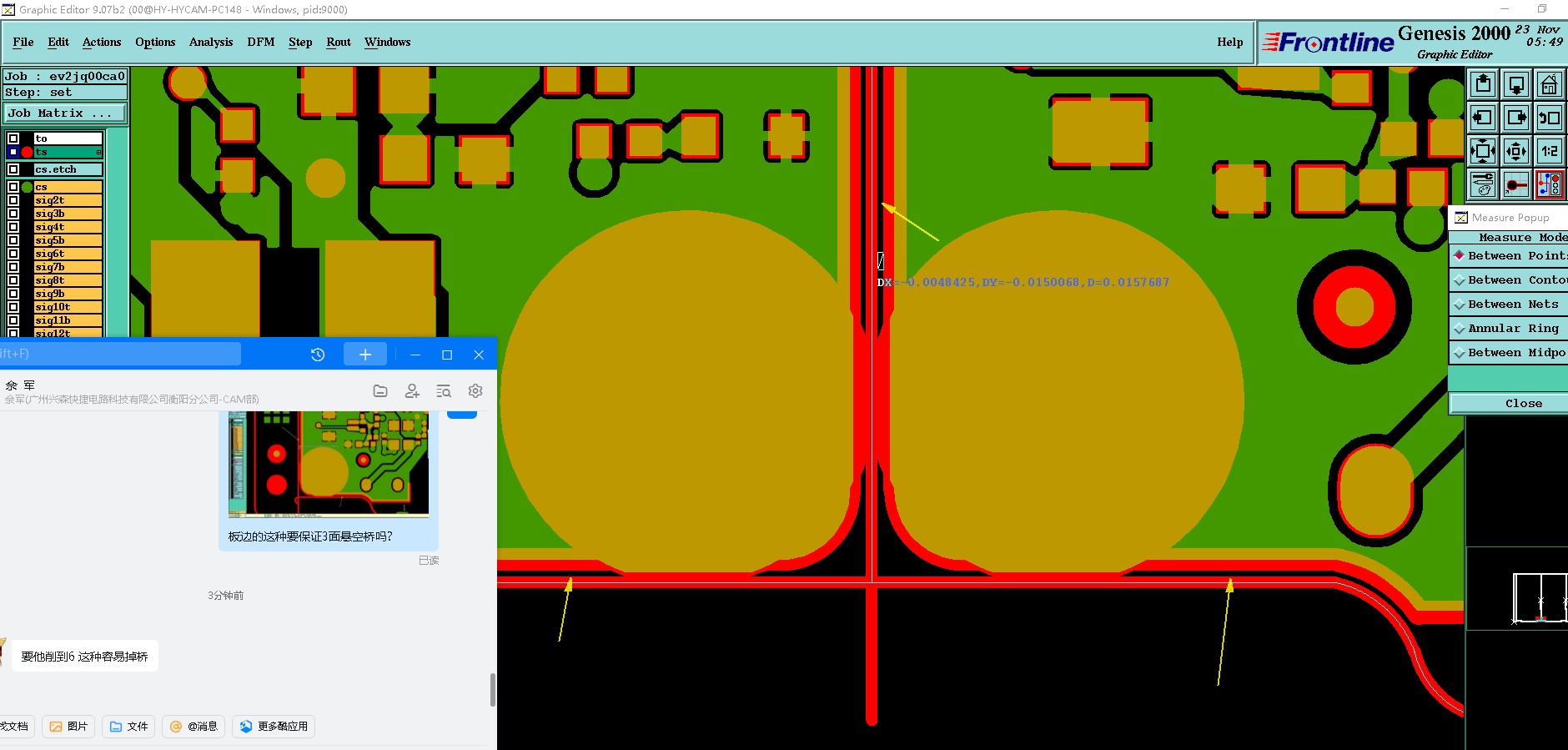Open the Windows menu
Screen dimensions: 1568x750
[x=388, y=42]
